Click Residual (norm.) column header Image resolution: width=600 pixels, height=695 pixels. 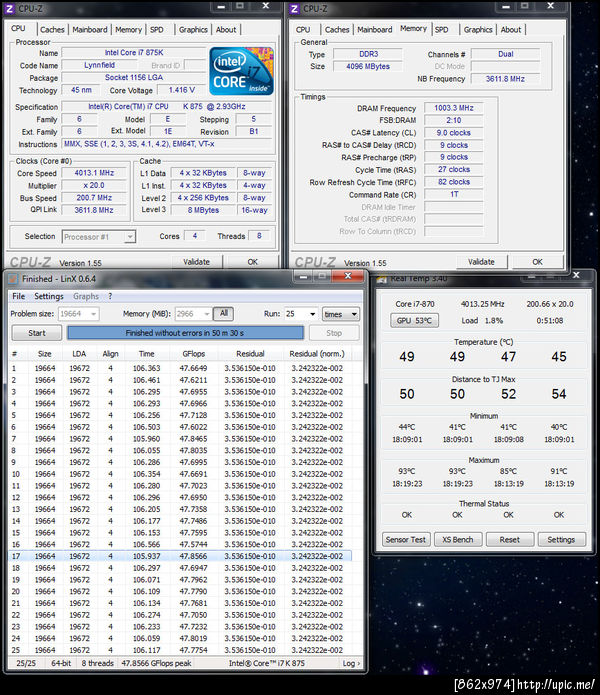tap(317, 354)
